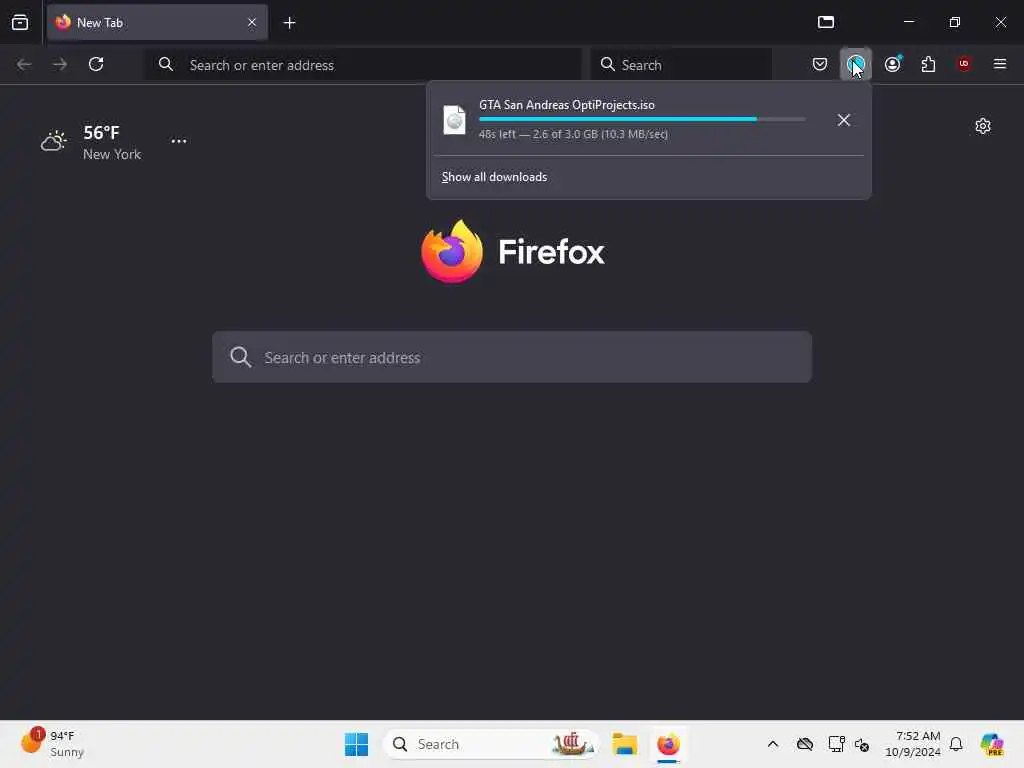Image resolution: width=1024 pixels, height=768 pixels.
Task: Focus the toolbar Search box
Action: point(680,65)
